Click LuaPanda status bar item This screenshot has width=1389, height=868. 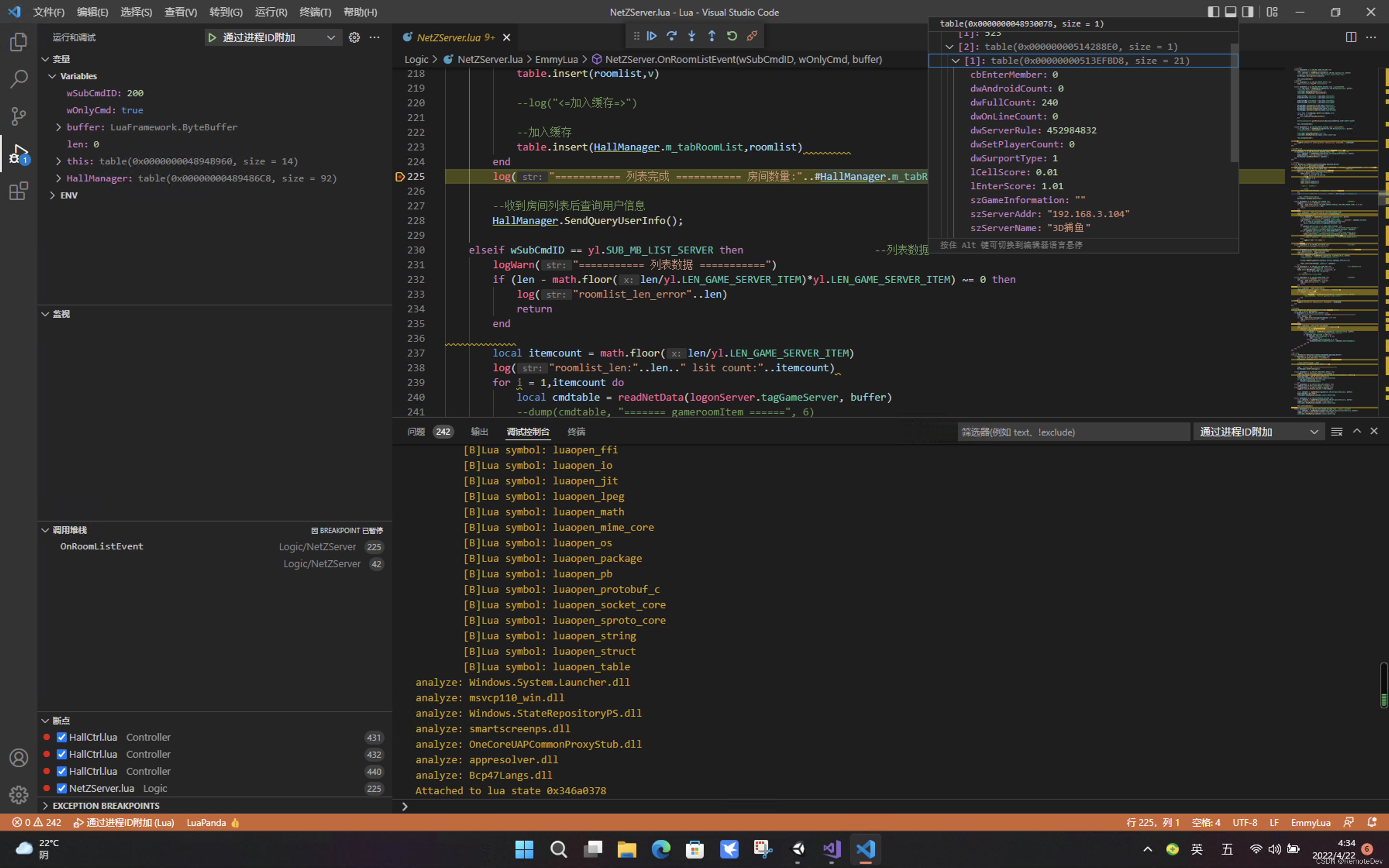(x=212, y=823)
